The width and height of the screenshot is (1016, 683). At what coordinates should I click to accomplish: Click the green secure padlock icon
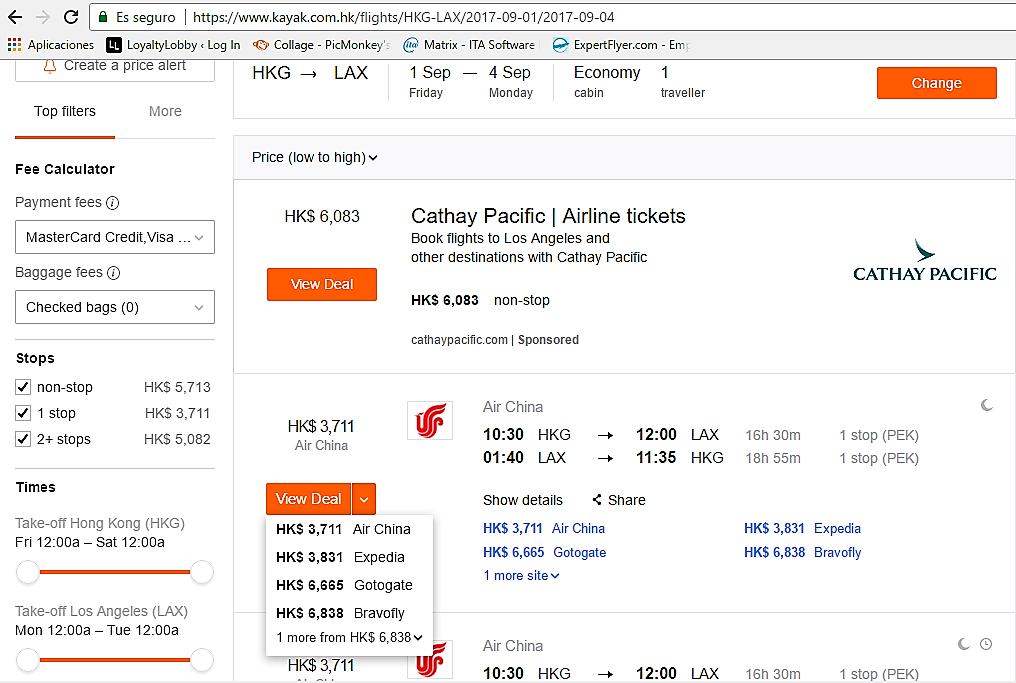(x=103, y=17)
